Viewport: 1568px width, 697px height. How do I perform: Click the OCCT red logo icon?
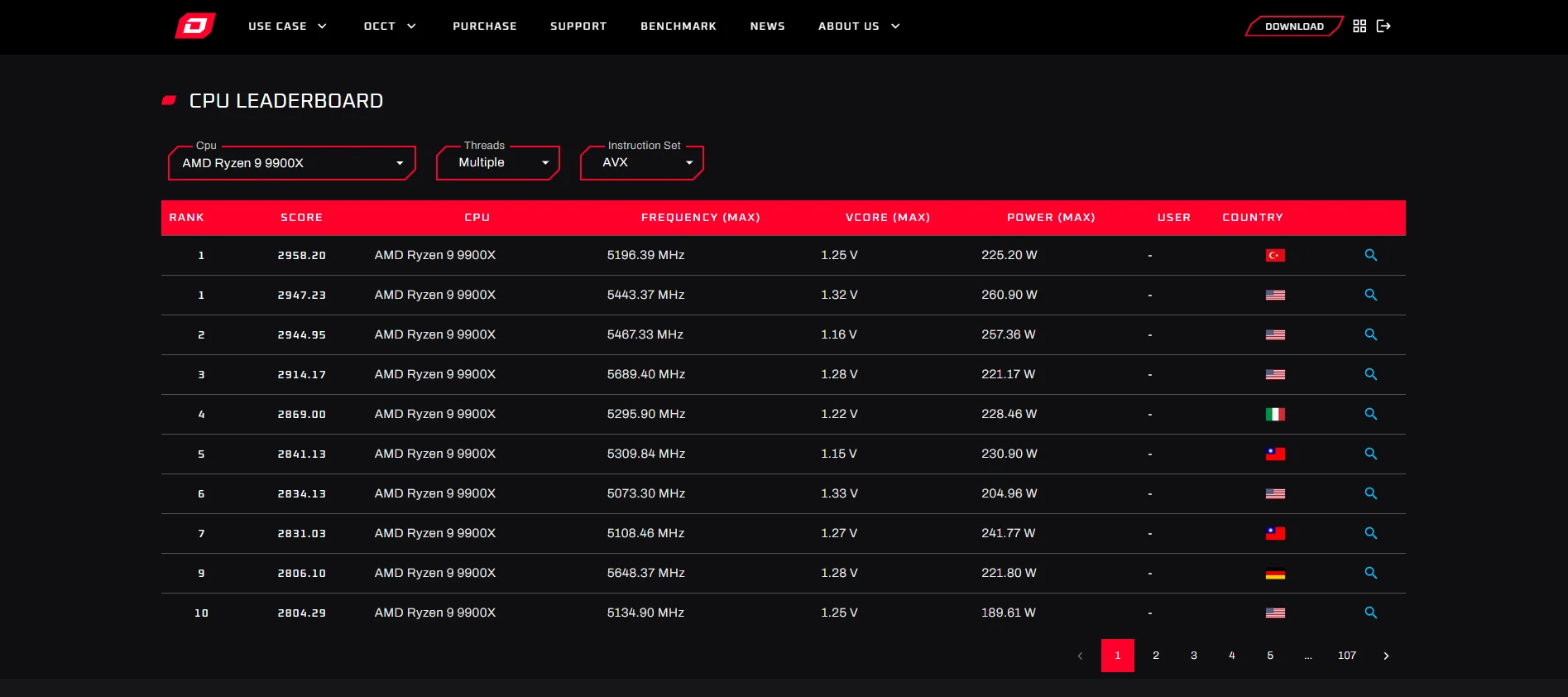coord(195,26)
